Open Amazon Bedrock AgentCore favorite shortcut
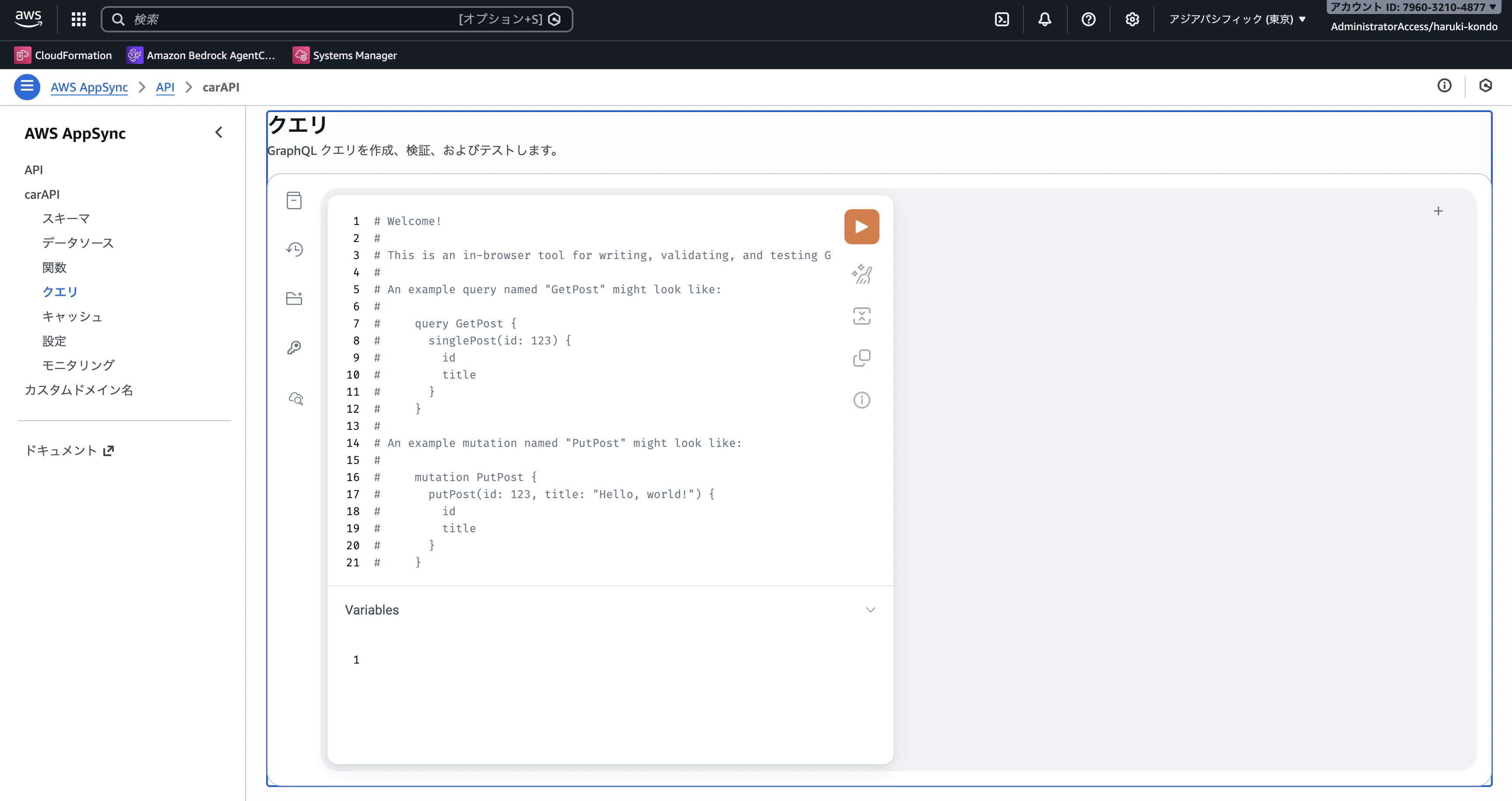Viewport: 1512px width, 801px height. click(x=201, y=55)
